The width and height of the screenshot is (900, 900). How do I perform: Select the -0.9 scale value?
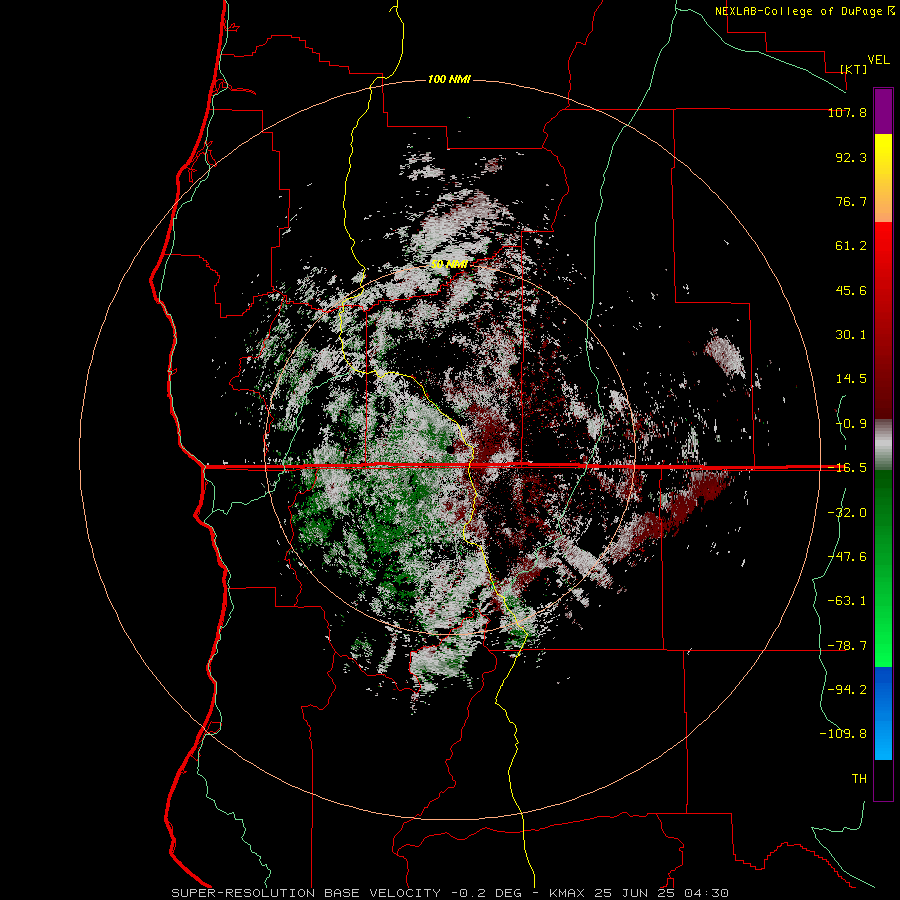[x=851, y=424]
